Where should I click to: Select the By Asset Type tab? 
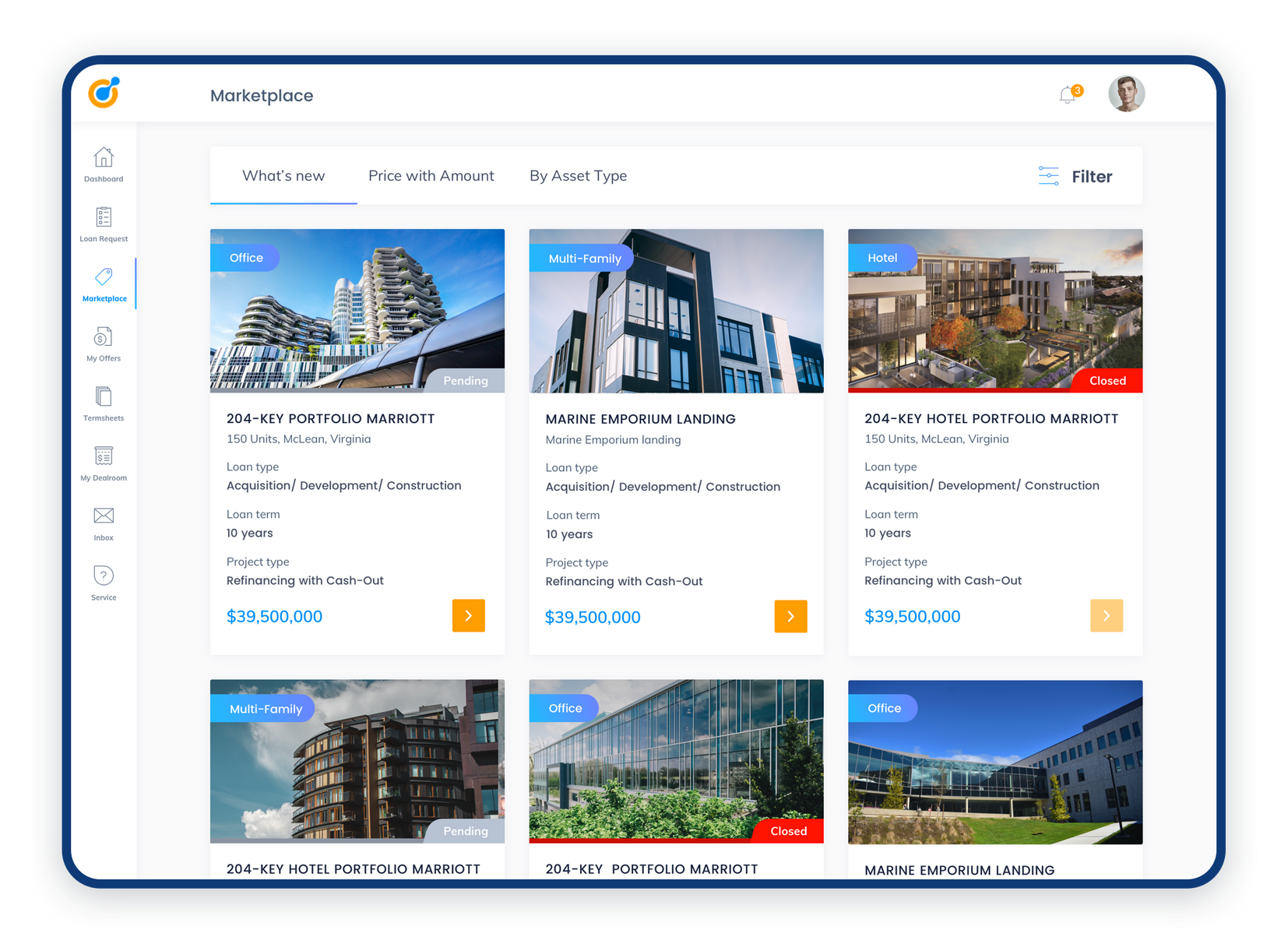pyautogui.click(x=578, y=176)
